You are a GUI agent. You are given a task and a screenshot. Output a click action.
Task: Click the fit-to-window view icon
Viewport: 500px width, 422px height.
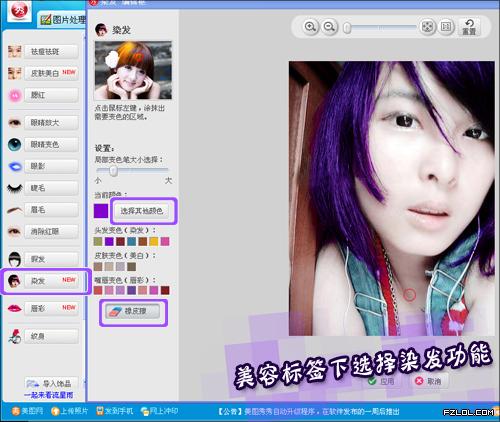pos(427,27)
